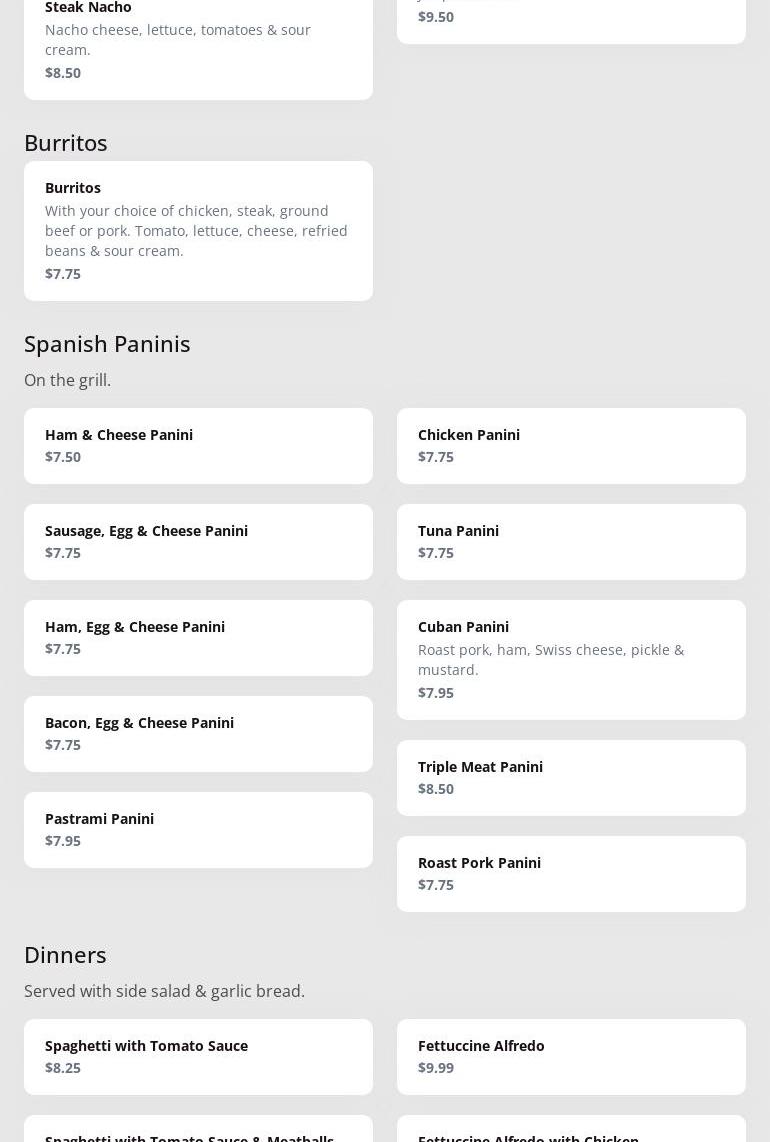This screenshot has height=1142, width=770.
Task: Select the Steak Nacho menu item
Action: click(x=198, y=40)
